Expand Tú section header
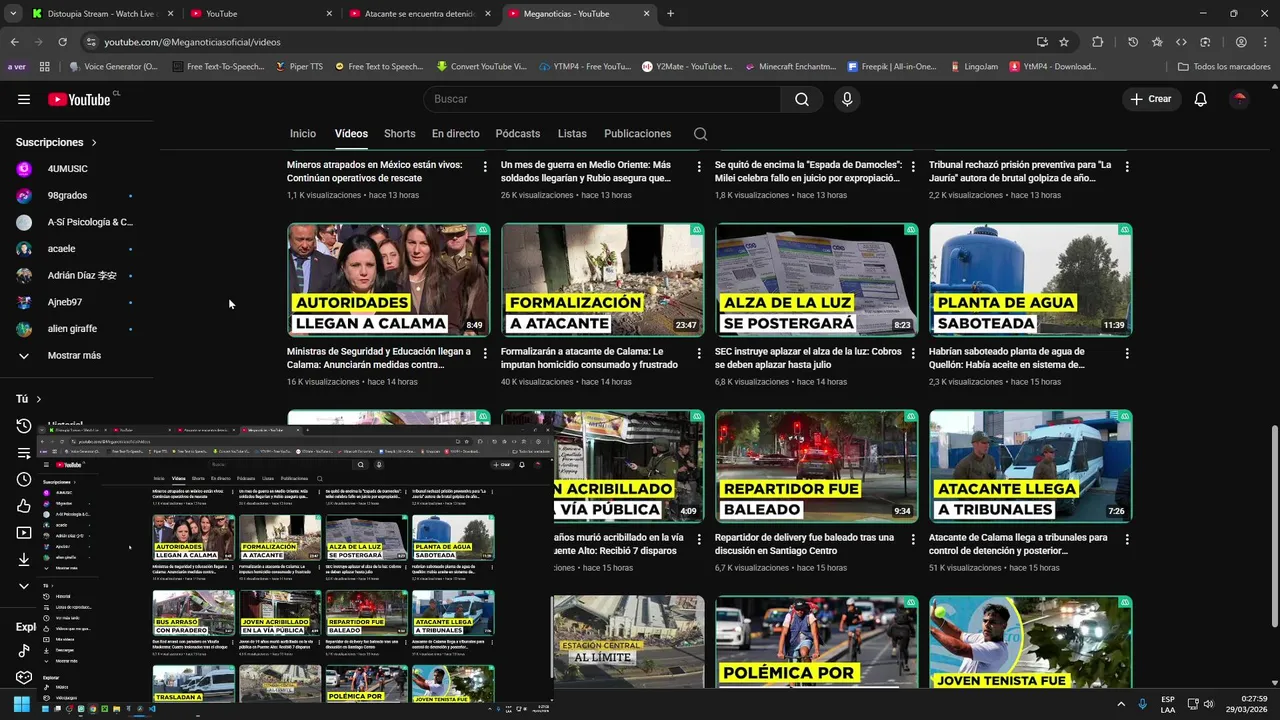Viewport: 1280px width, 720px height. [x=29, y=399]
